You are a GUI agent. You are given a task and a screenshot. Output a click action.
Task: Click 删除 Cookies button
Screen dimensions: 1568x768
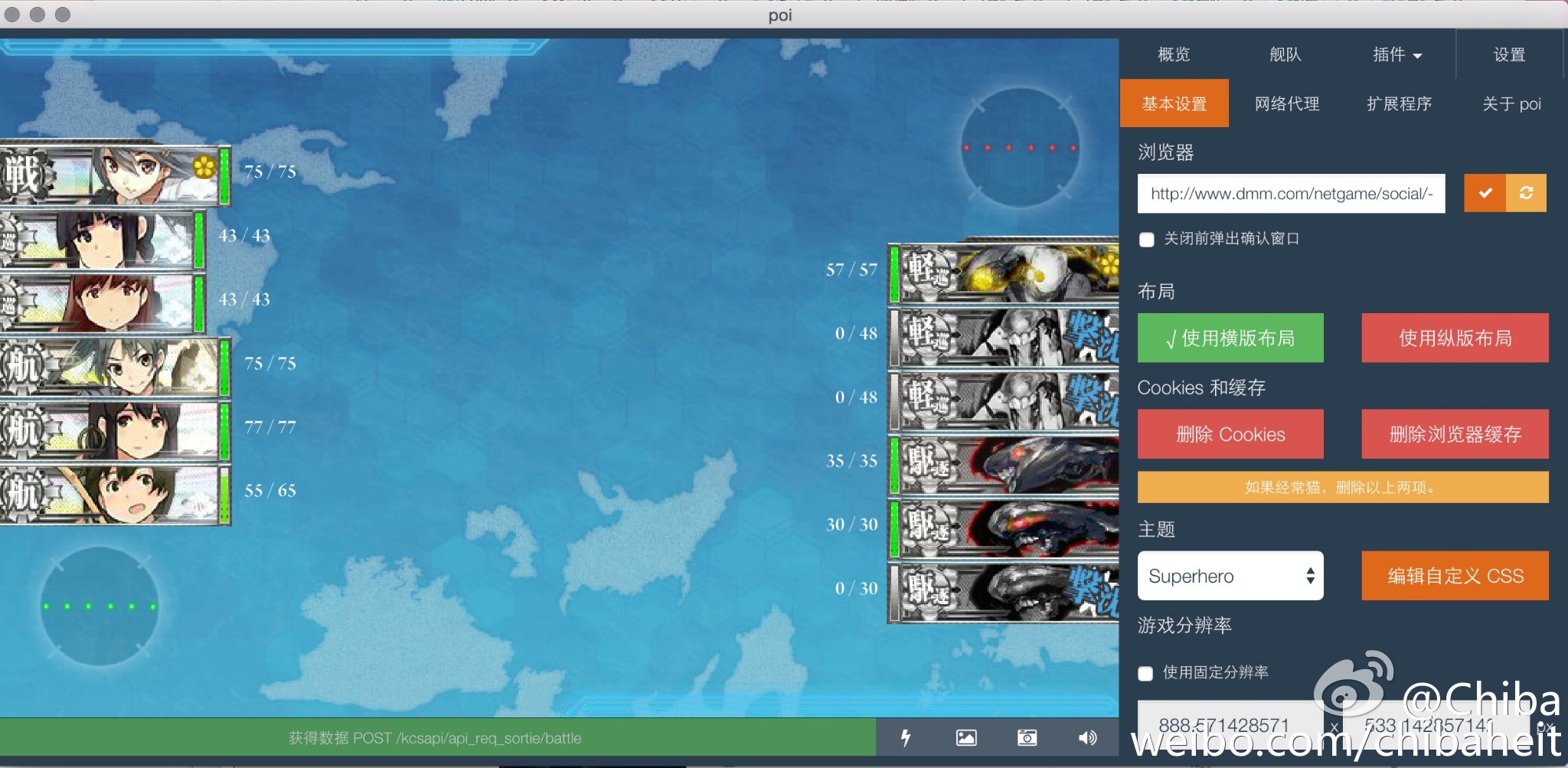[x=1230, y=434]
